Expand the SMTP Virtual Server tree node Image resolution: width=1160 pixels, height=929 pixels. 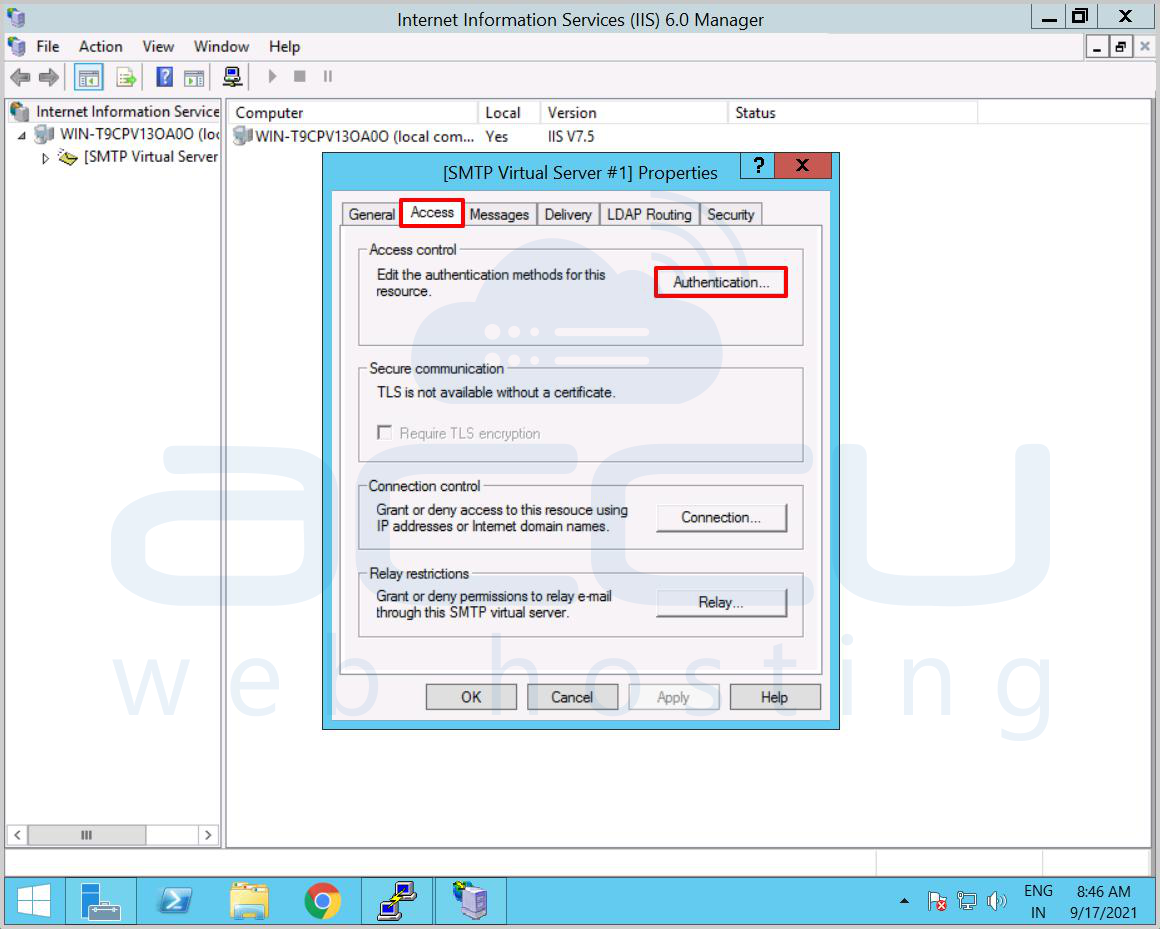pos(45,158)
